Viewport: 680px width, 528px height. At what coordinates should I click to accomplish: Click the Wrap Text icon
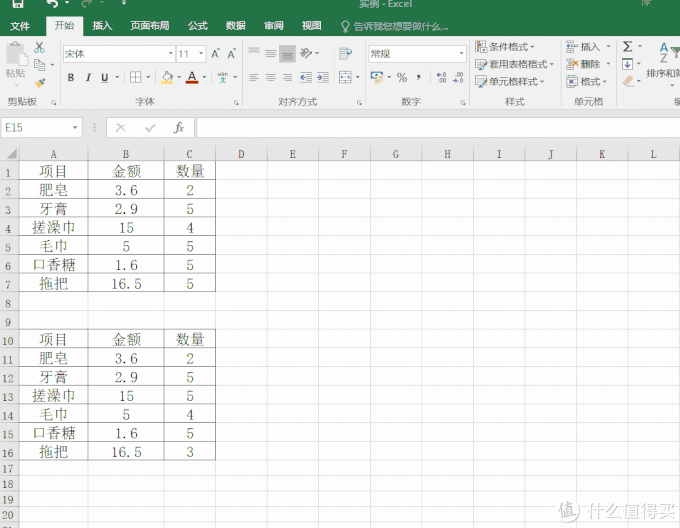click(345, 53)
